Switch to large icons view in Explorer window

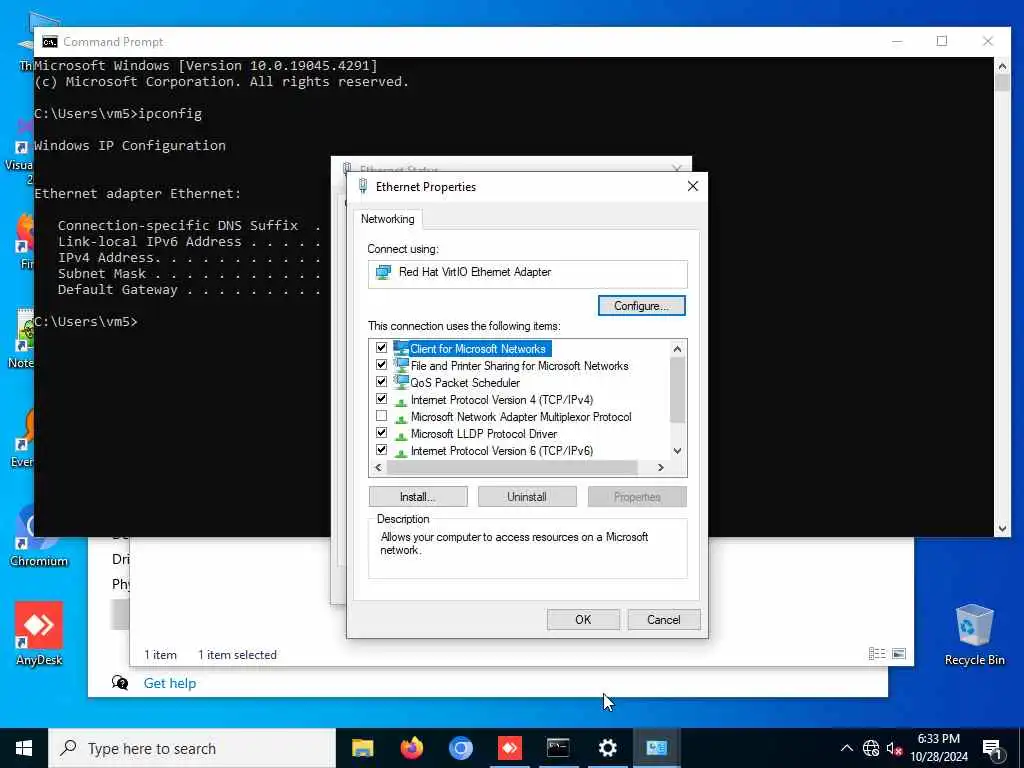pyautogui.click(x=899, y=654)
